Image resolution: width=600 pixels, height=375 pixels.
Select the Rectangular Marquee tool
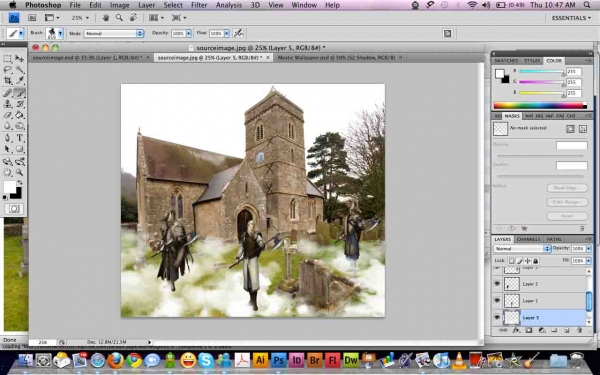(x=7, y=59)
